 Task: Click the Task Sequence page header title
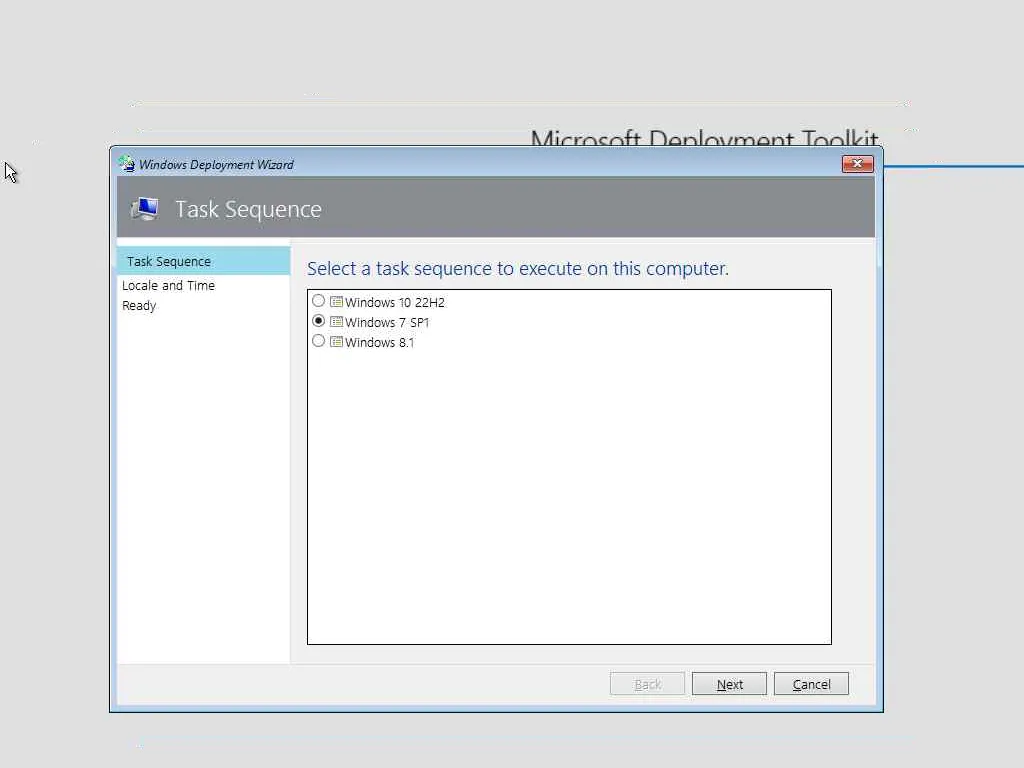coord(248,209)
